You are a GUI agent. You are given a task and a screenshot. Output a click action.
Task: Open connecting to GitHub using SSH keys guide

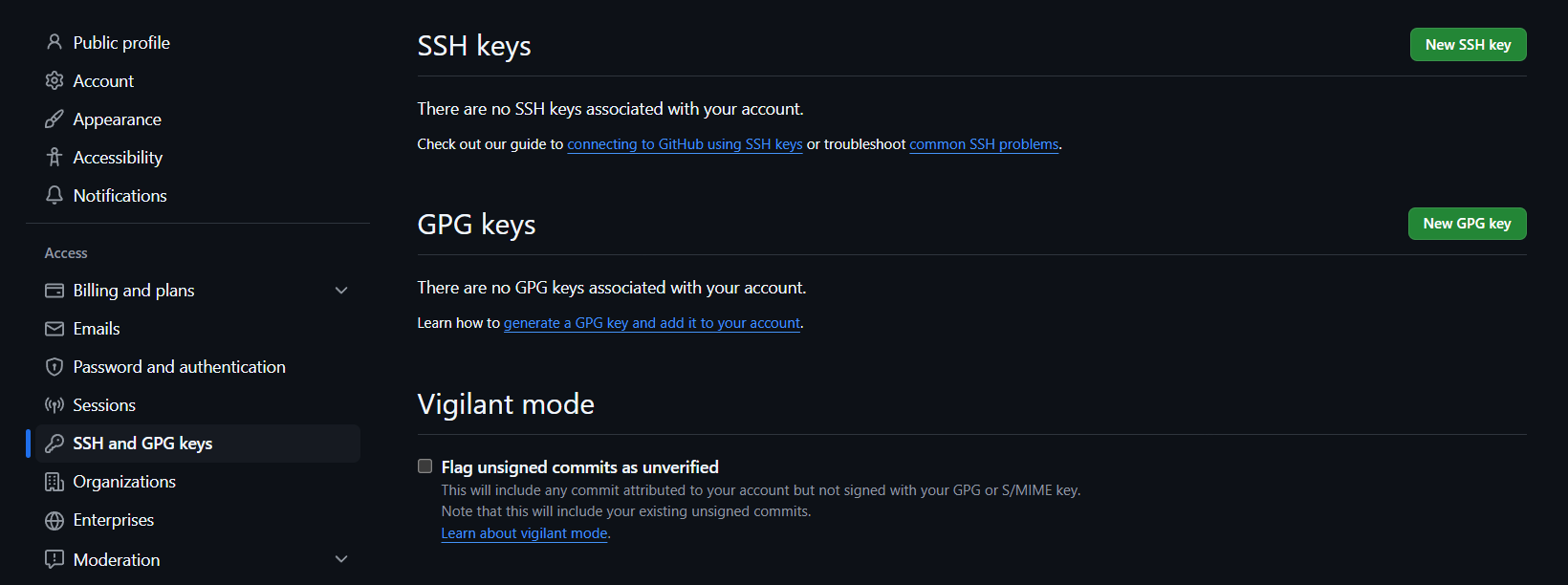[x=685, y=144]
